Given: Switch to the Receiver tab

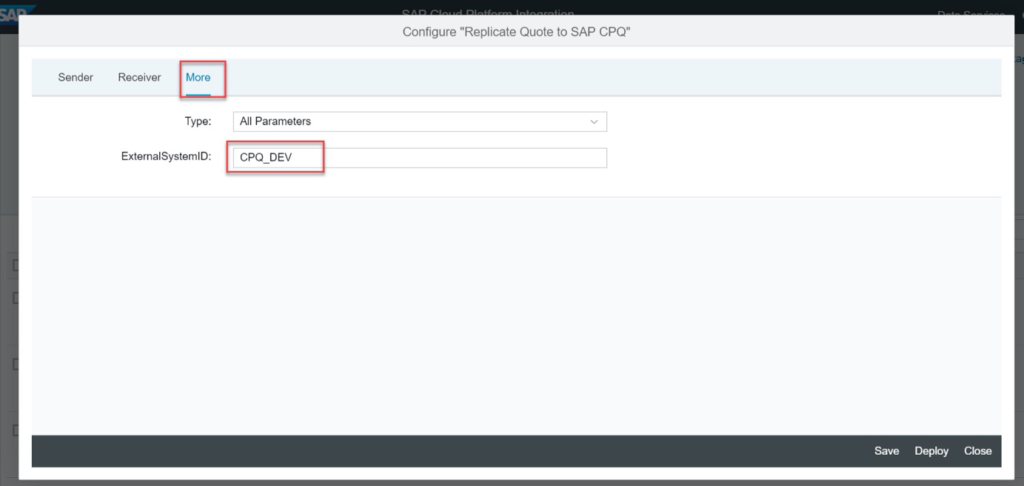Looking at the screenshot, I should pos(139,77).
